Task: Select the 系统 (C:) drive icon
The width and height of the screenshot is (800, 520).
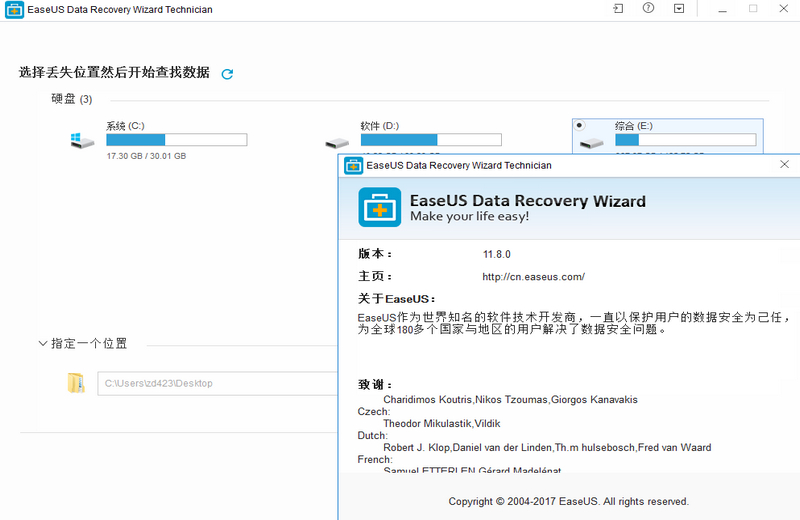Action: tap(82, 141)
